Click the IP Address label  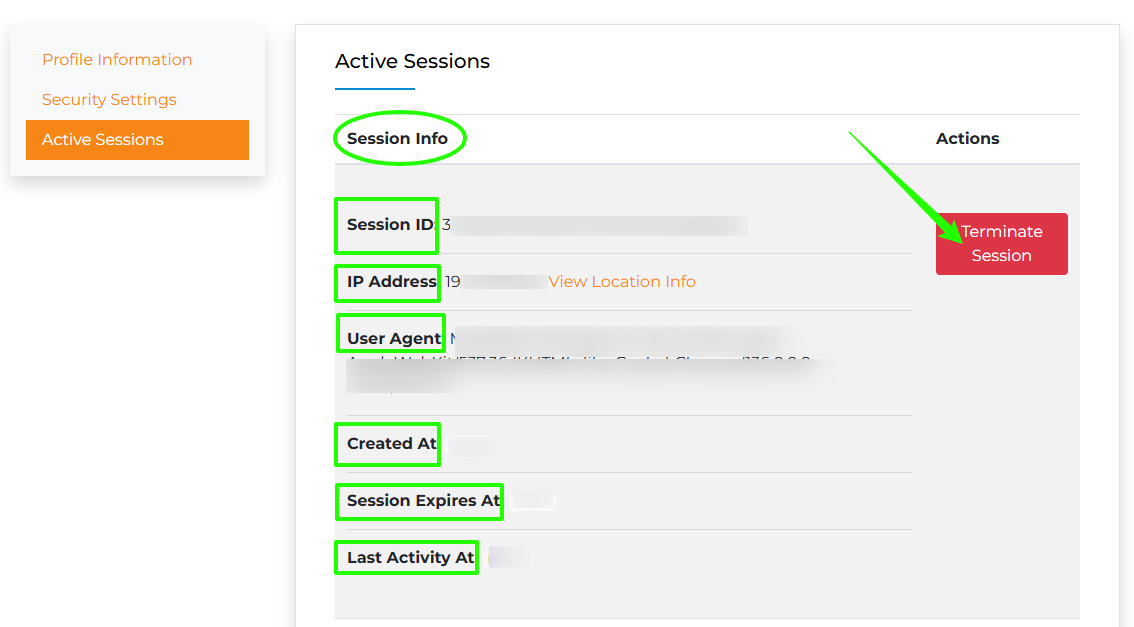(391, 282)
